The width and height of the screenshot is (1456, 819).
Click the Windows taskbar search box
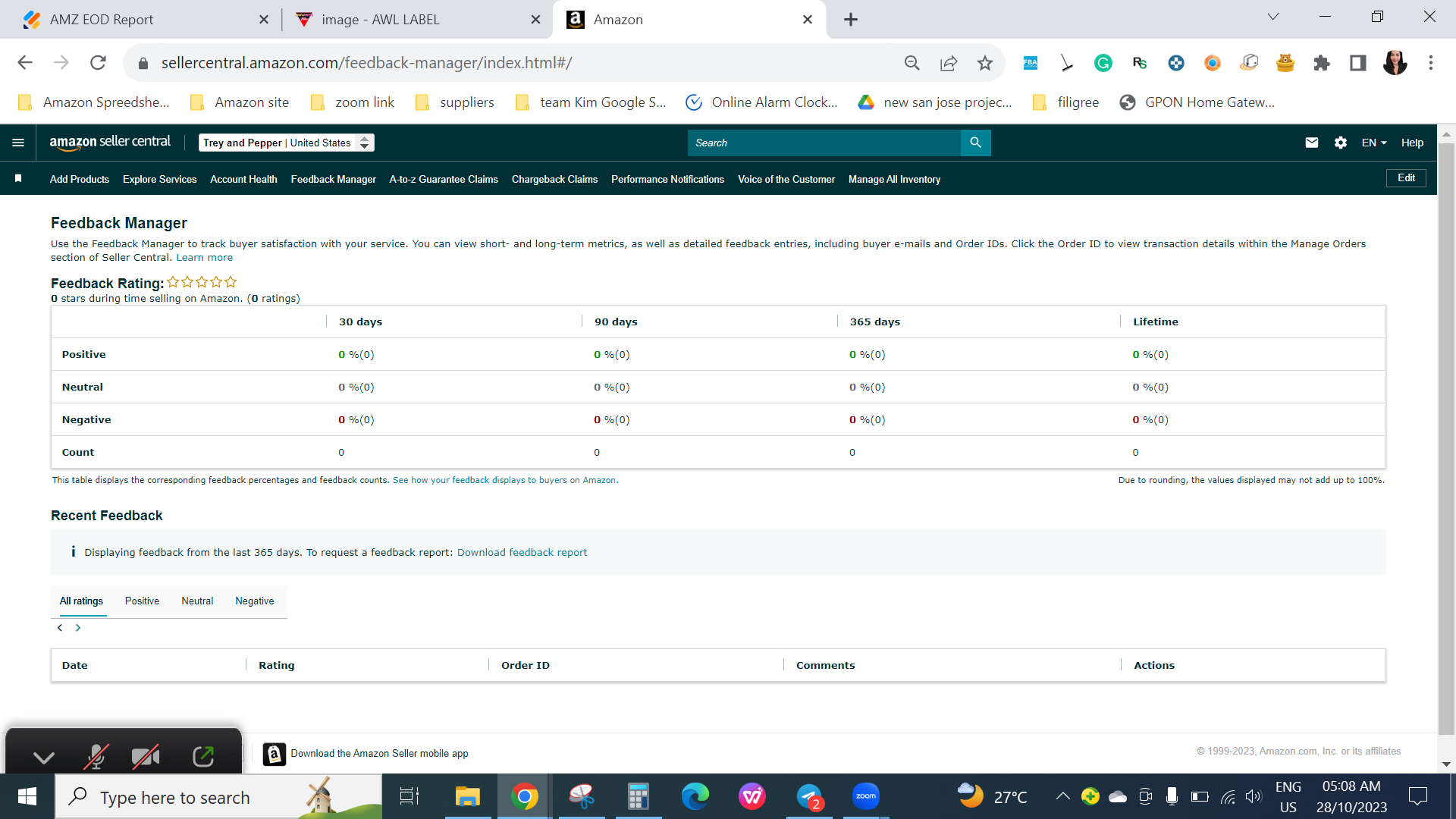(x=218, y=796)
